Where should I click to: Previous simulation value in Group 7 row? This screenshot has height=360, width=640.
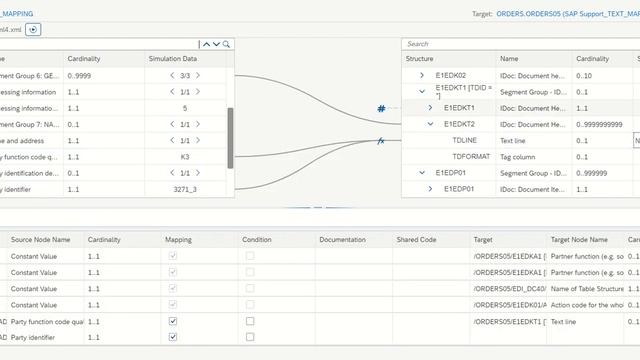(172, 124)
